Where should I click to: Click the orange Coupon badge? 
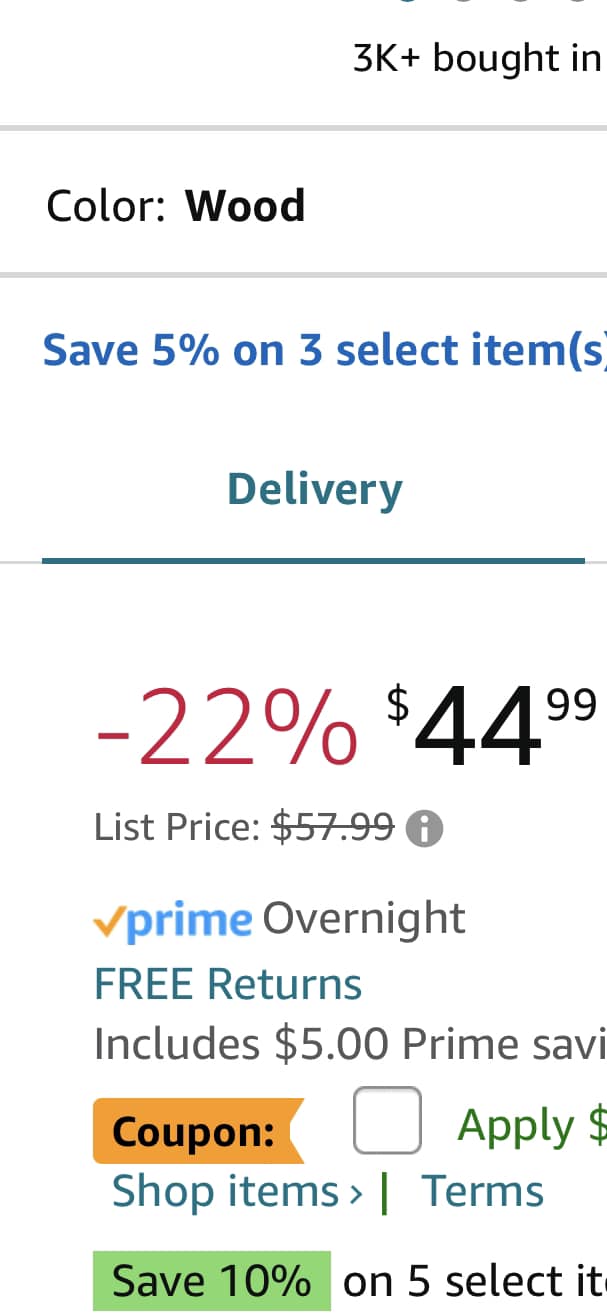(195, 1131)
